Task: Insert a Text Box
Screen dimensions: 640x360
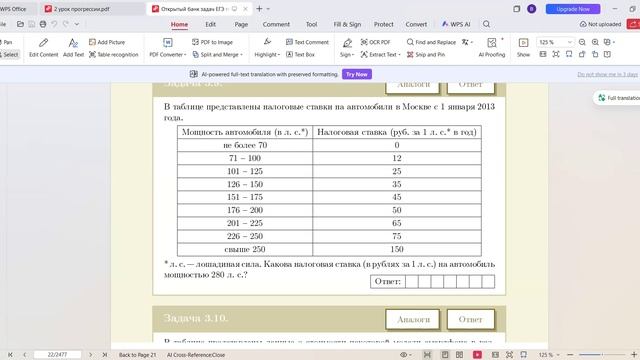Action: 300,54
